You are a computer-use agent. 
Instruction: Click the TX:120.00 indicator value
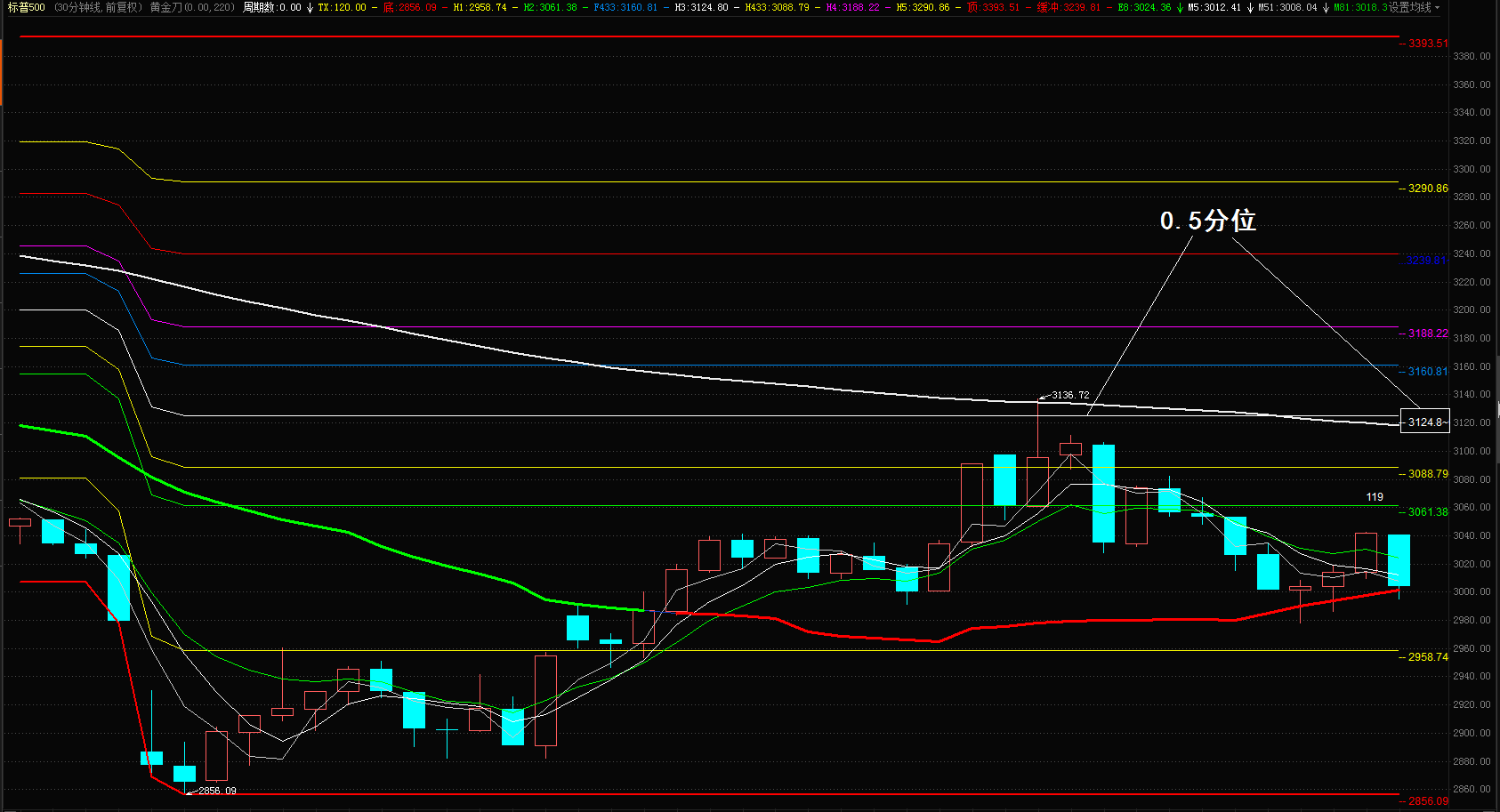[342, 7]
